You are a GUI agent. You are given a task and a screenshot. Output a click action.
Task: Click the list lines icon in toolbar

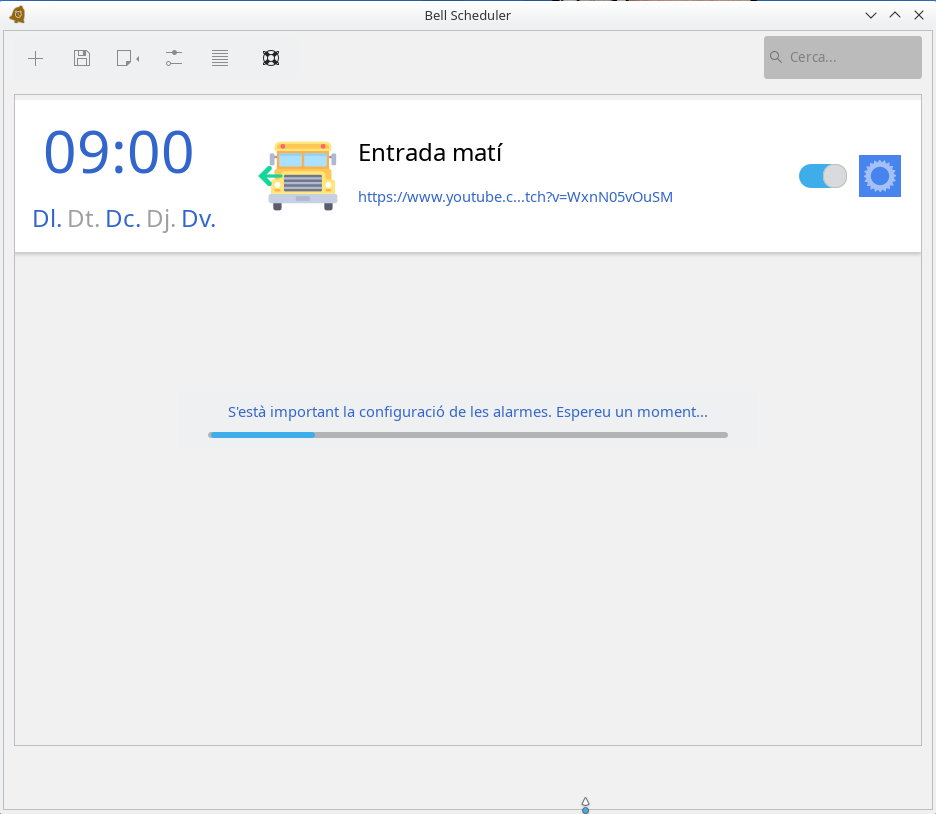click(x=220, y=58)
